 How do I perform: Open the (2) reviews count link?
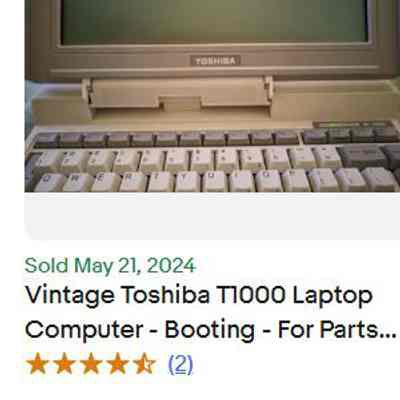coord(181,364)
